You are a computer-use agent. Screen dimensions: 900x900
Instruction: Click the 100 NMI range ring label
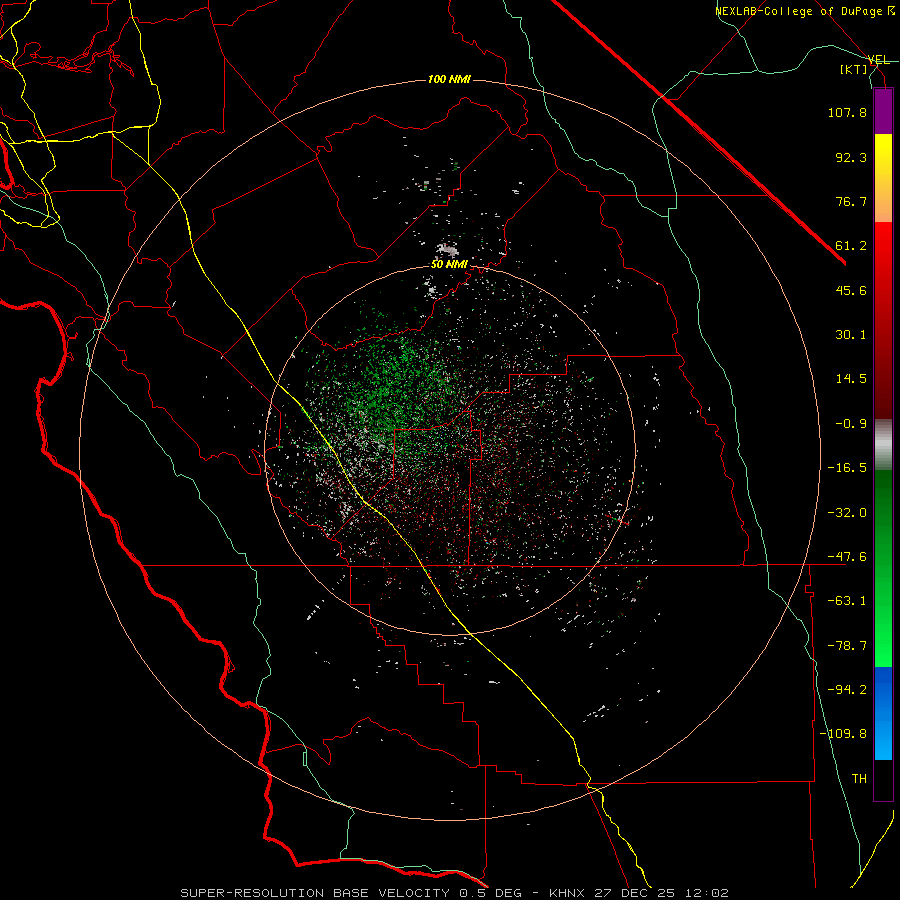pos(449,79)
